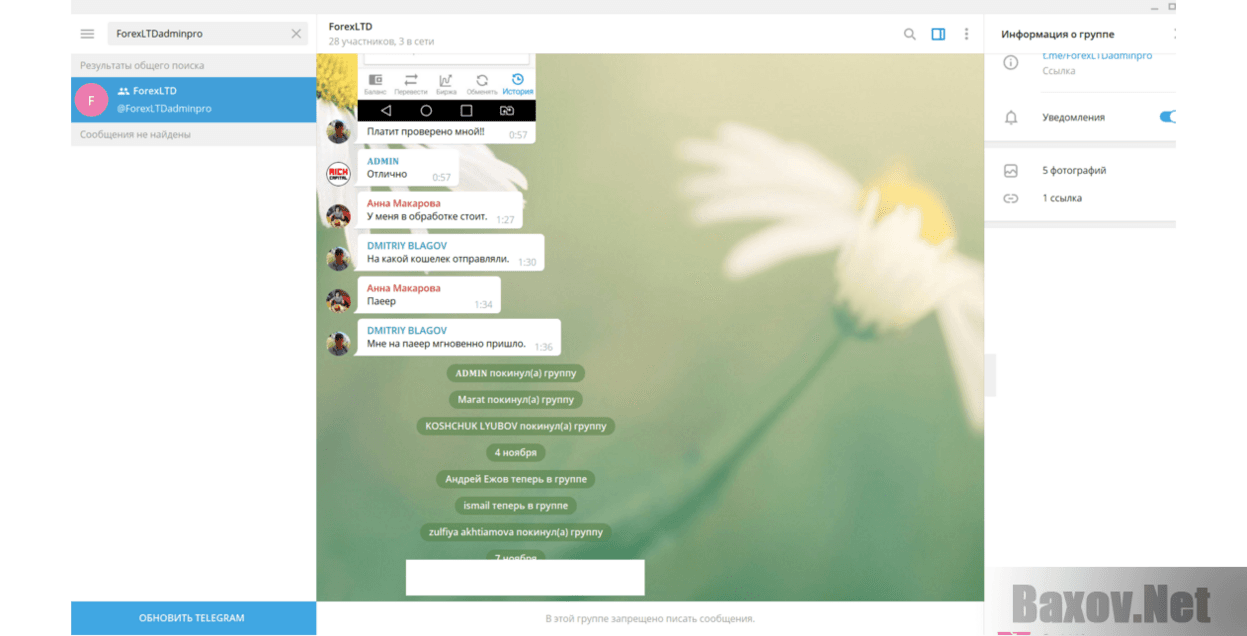Viewport: 1247px width, 636px height.
Task: Click the DMITRIY BLAGOV name above wallet question
Action: point(407,245)
